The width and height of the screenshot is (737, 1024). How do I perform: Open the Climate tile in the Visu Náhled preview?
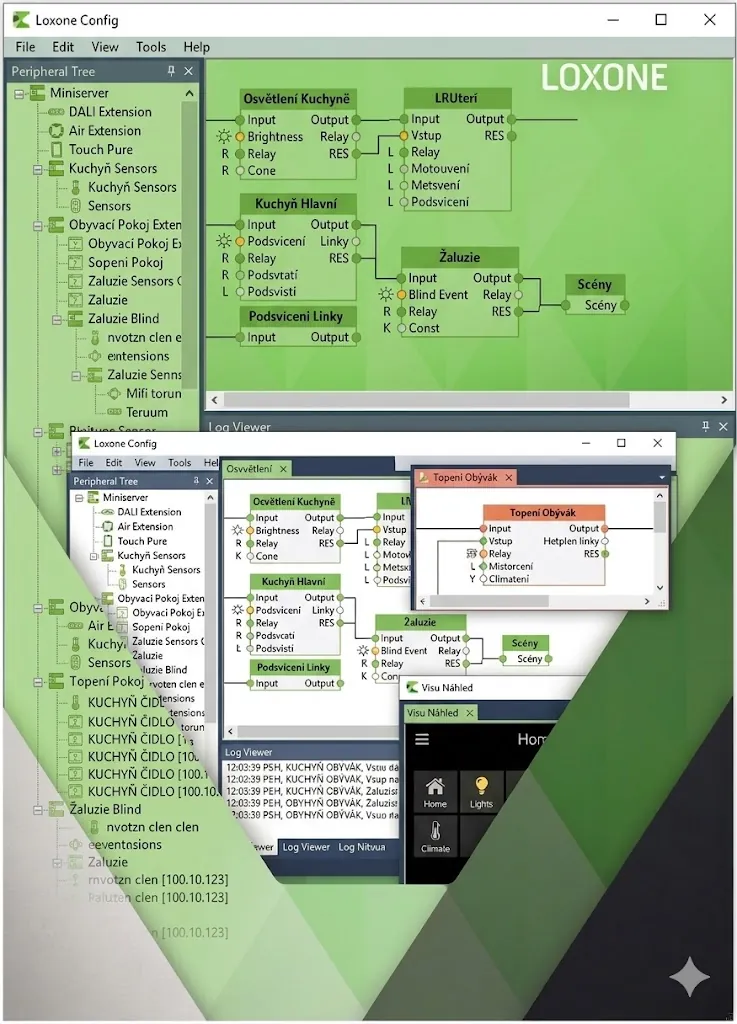(x=435, y=837)
